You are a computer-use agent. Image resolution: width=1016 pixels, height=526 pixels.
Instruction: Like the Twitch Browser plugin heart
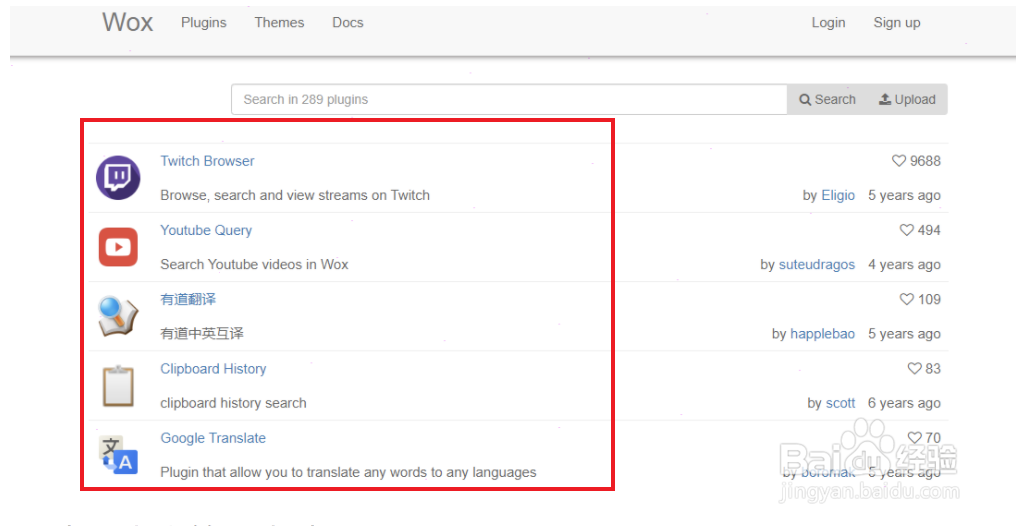pos(899,161)
